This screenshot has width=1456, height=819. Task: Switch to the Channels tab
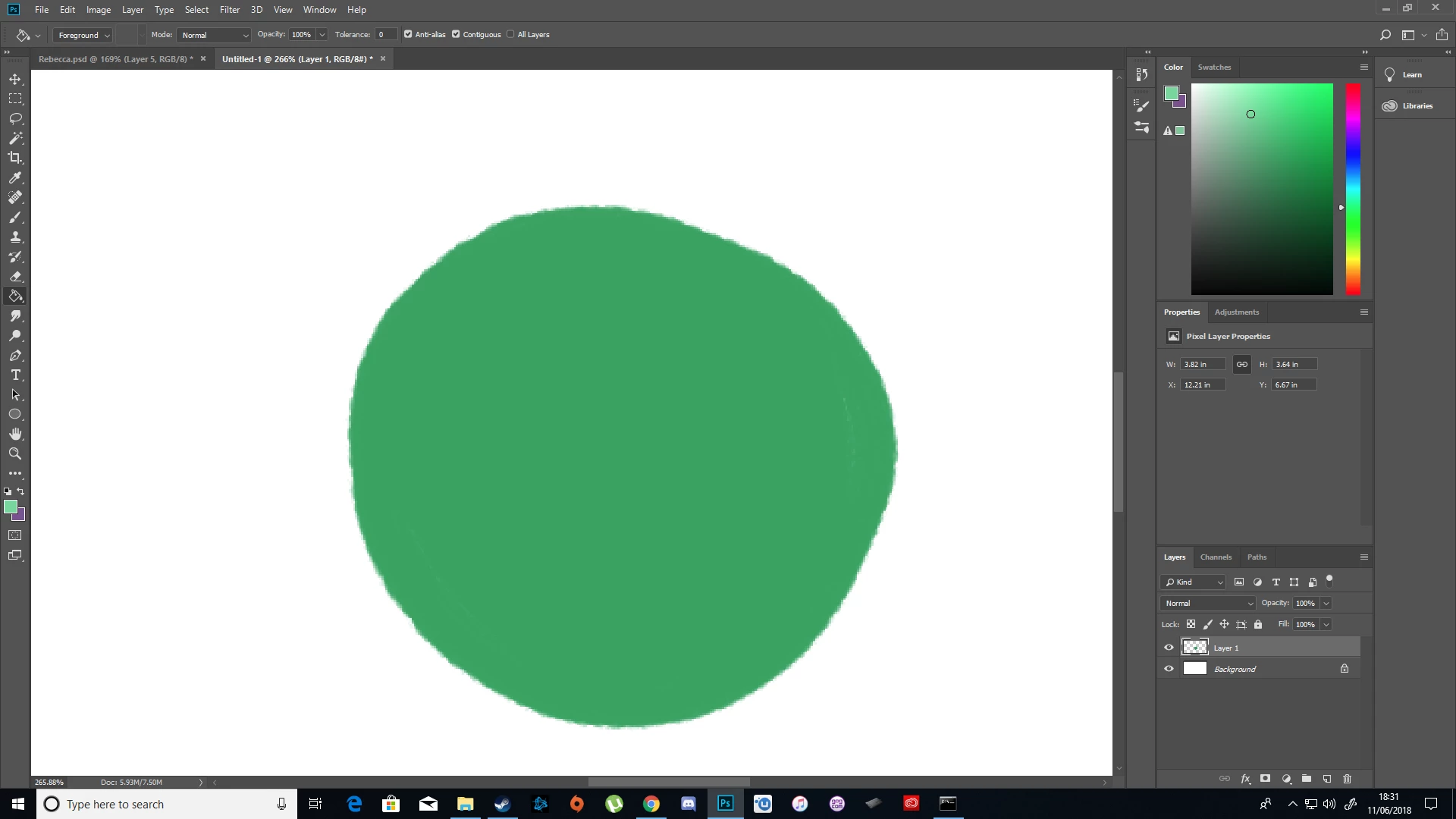click(1215, 557)
